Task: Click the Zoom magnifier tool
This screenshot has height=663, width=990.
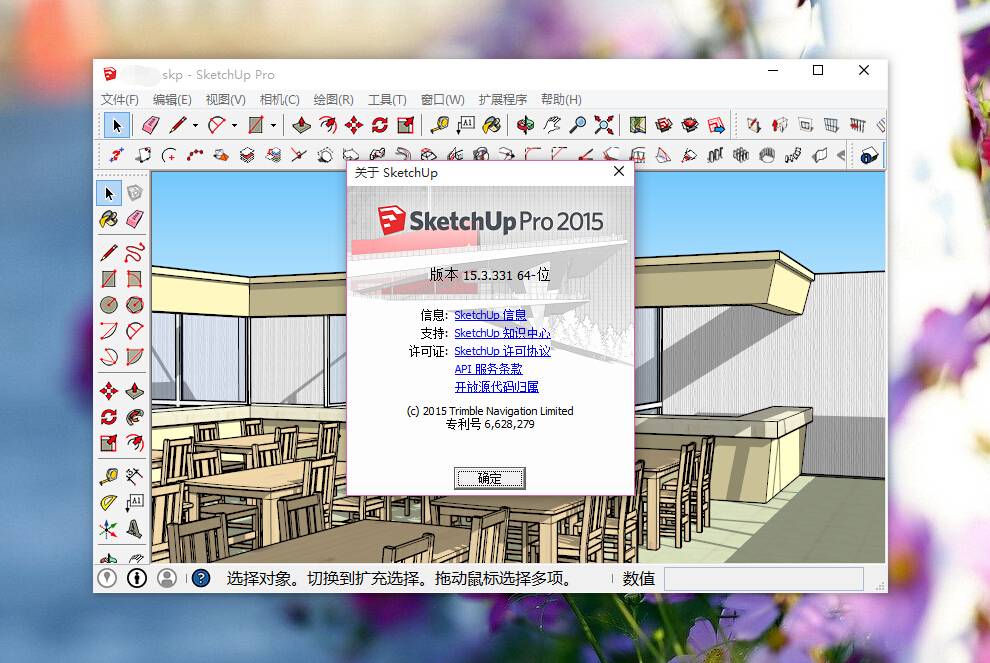Action: click(578, 125)
